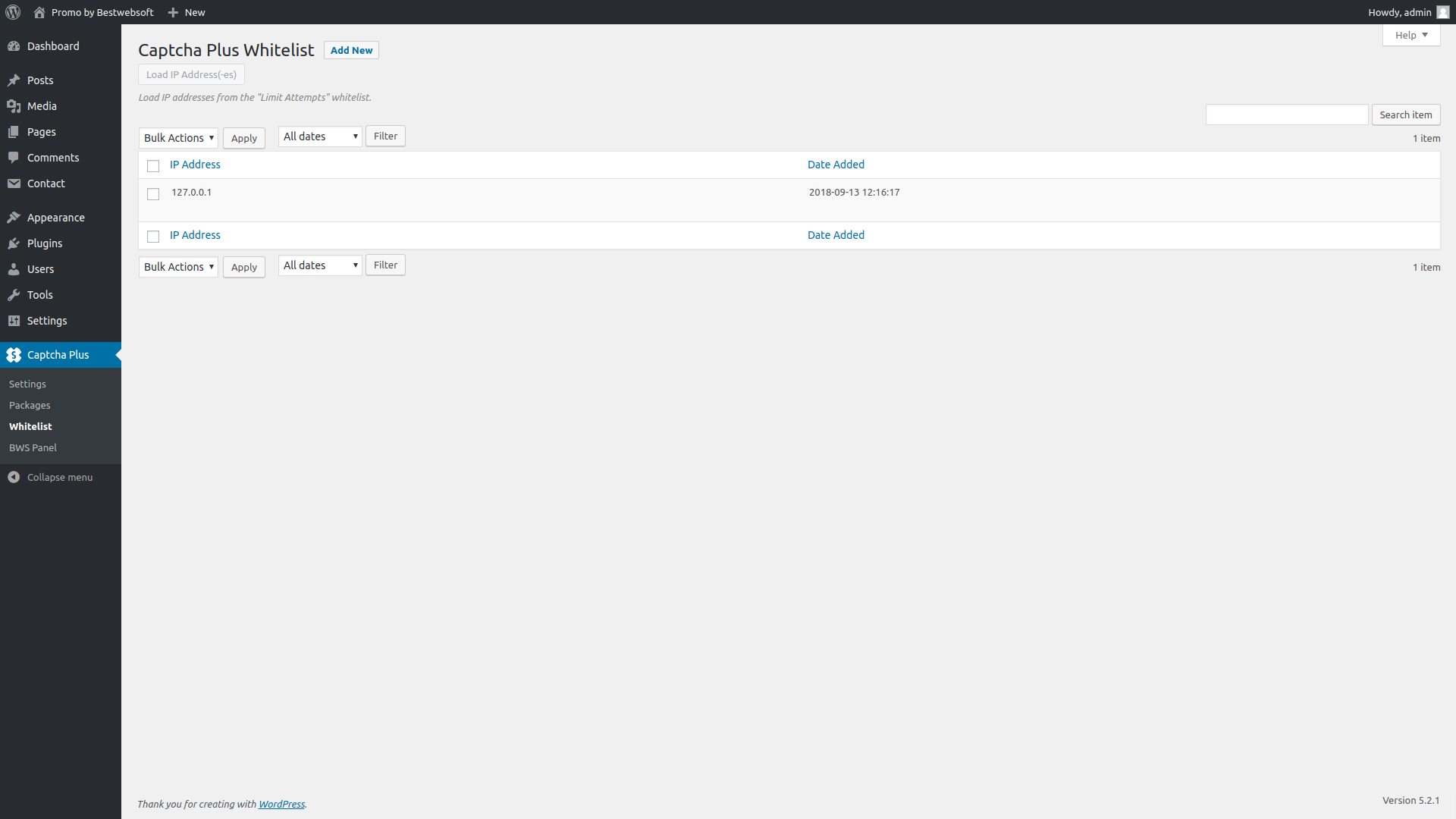Expand the Help panel
The width and height of the screenshot is (1456, 819).
1411,35
